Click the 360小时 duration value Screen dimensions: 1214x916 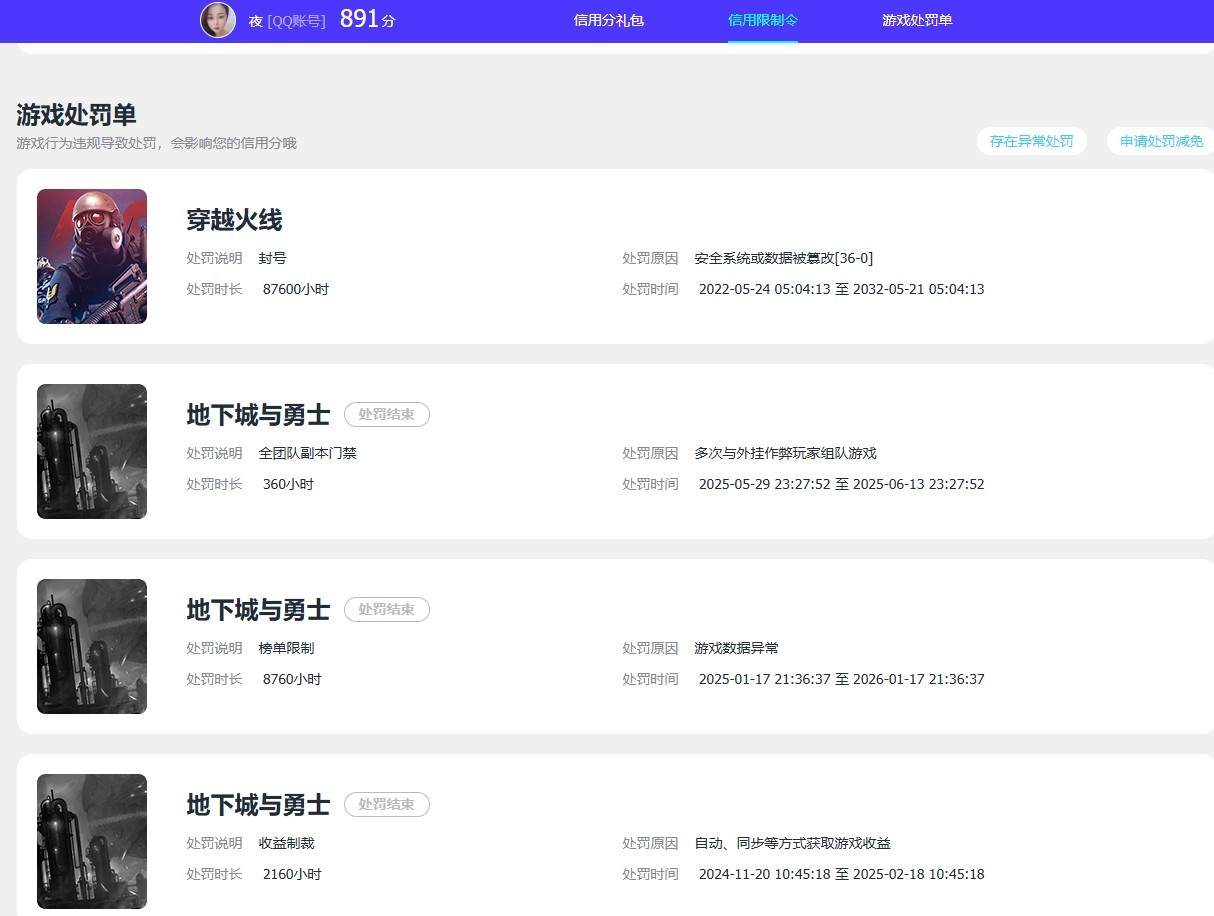[288, 484]
